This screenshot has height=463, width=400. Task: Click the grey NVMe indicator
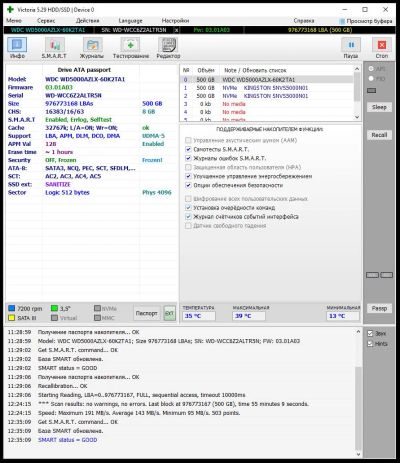pyautogui.click(x=97, y=308)
